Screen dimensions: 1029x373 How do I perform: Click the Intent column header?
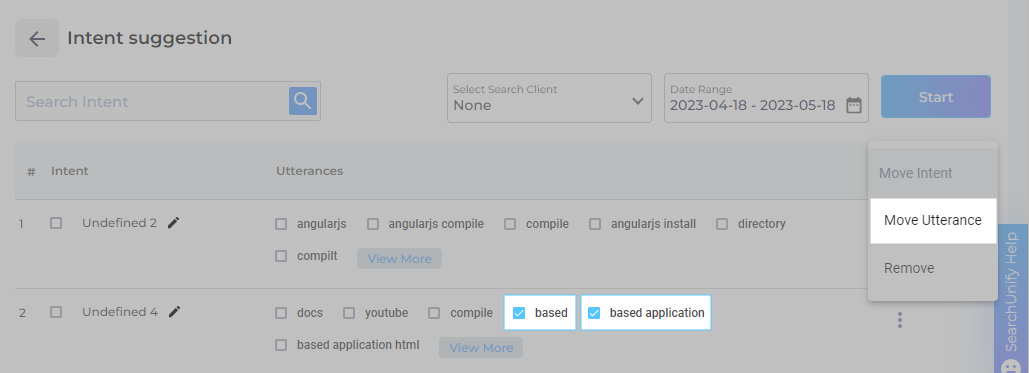70,171
